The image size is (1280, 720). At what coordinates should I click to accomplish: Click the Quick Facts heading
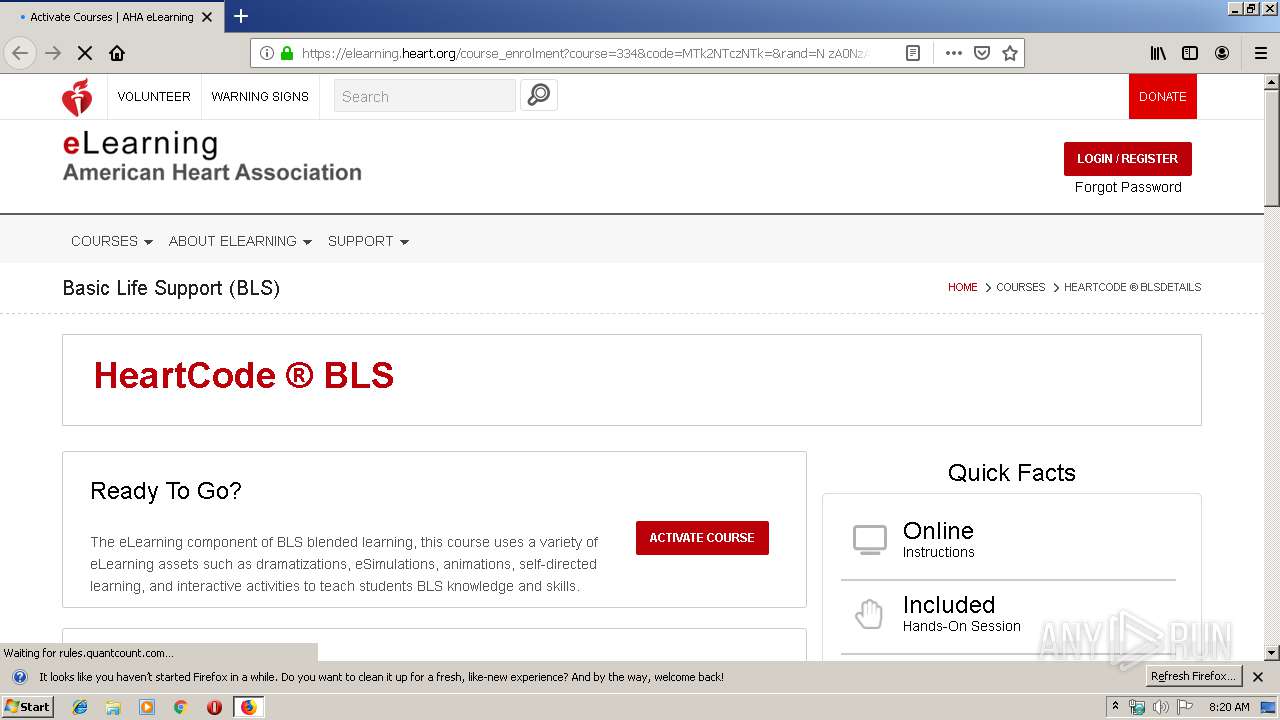click(1012, 473)
